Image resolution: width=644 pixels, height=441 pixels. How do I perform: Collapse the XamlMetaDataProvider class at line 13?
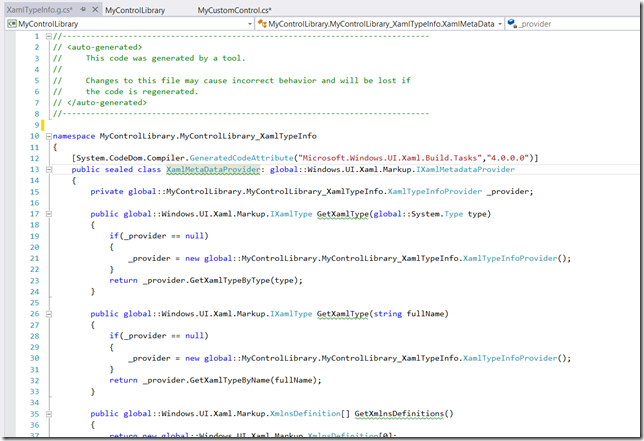[x=48, y=169]
